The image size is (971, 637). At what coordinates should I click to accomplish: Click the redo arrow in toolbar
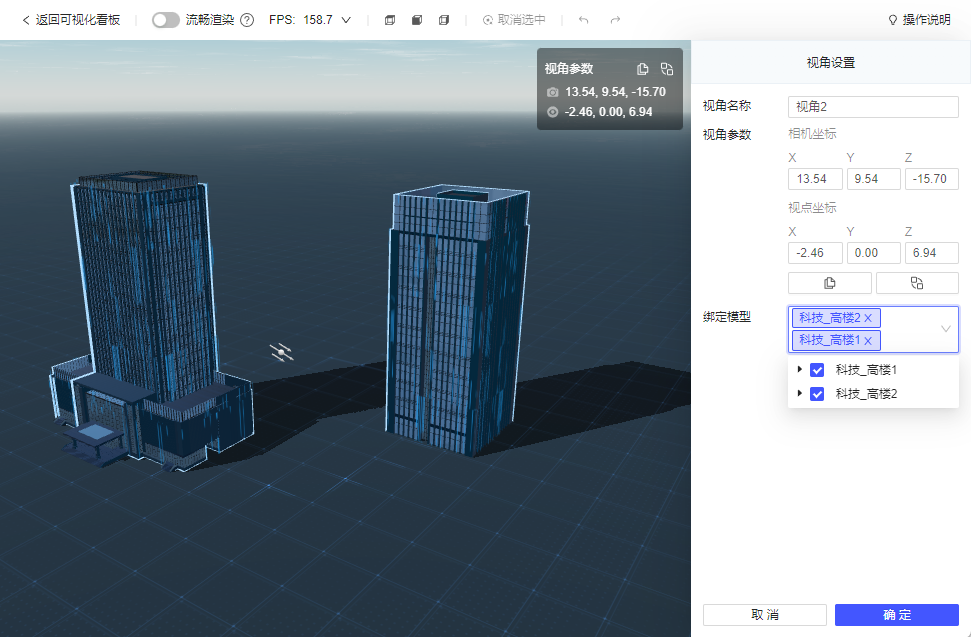pos(615,20)
